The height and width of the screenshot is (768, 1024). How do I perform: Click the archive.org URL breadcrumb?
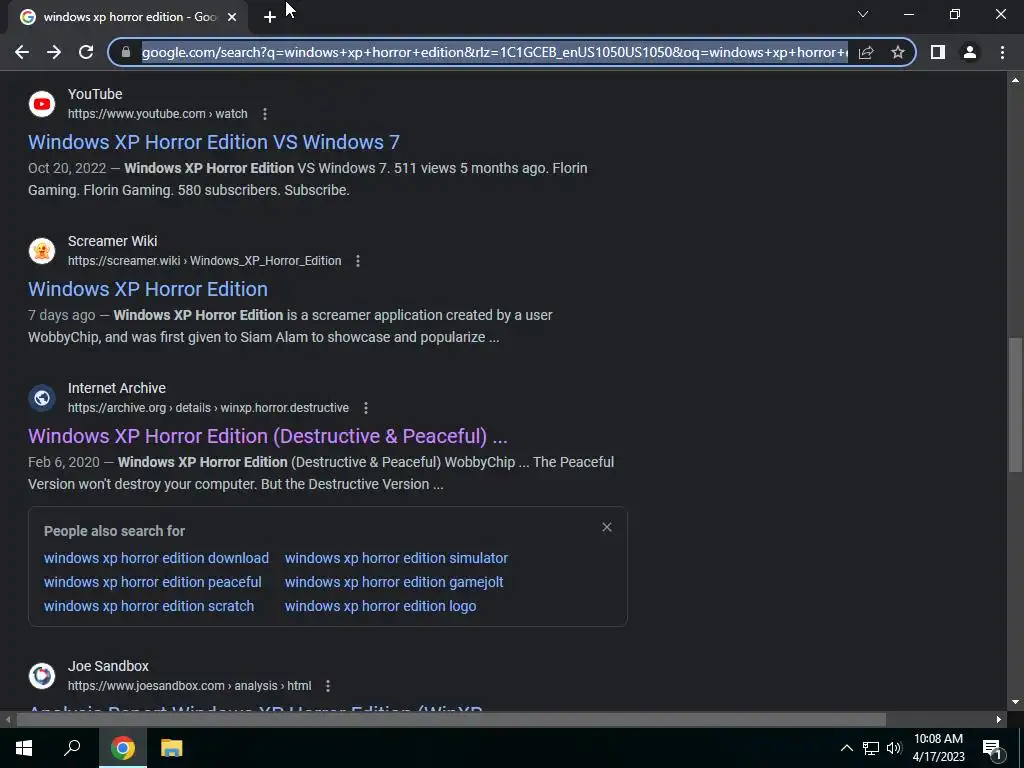point(208,408)
